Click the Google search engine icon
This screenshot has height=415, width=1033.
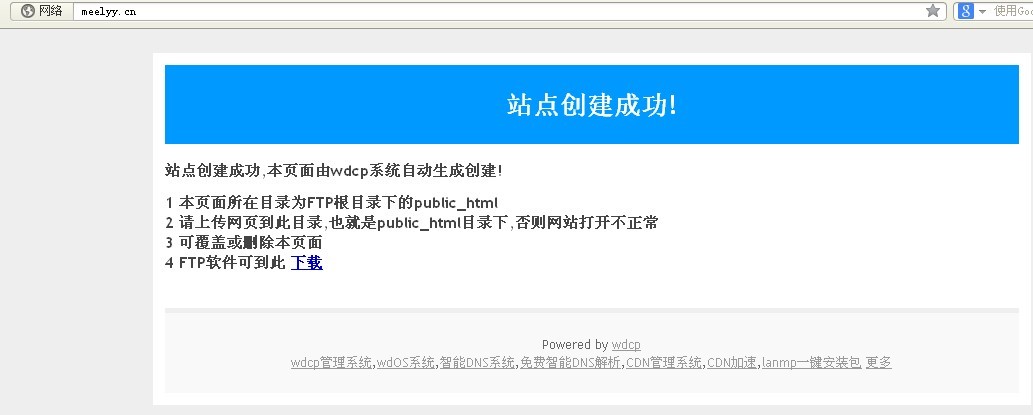tap(966, 11)
